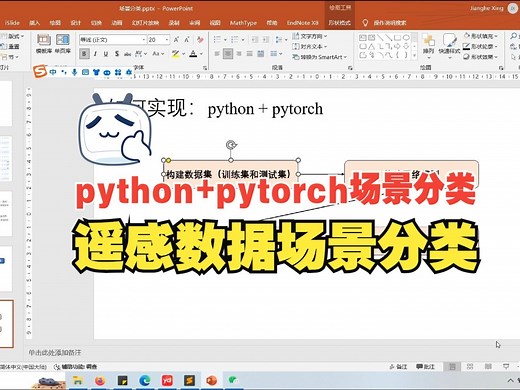
Task: Select the rectangle shape in gallery
Action: point(397,38)
